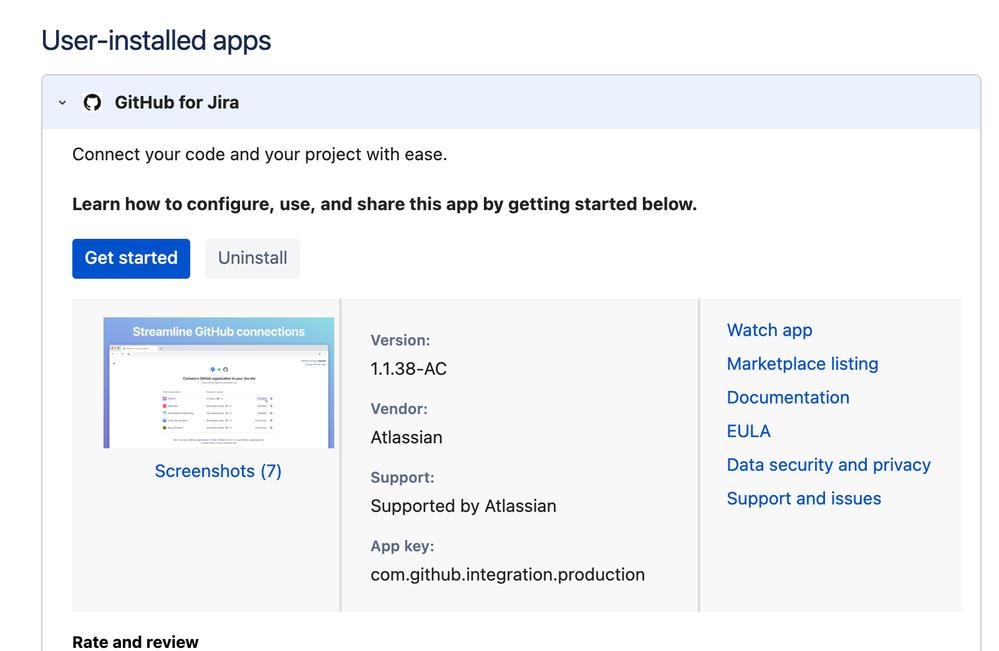Click the Supported by Atlassian text
This screenshot has height=651, width=999.
(x=463, y=506)
